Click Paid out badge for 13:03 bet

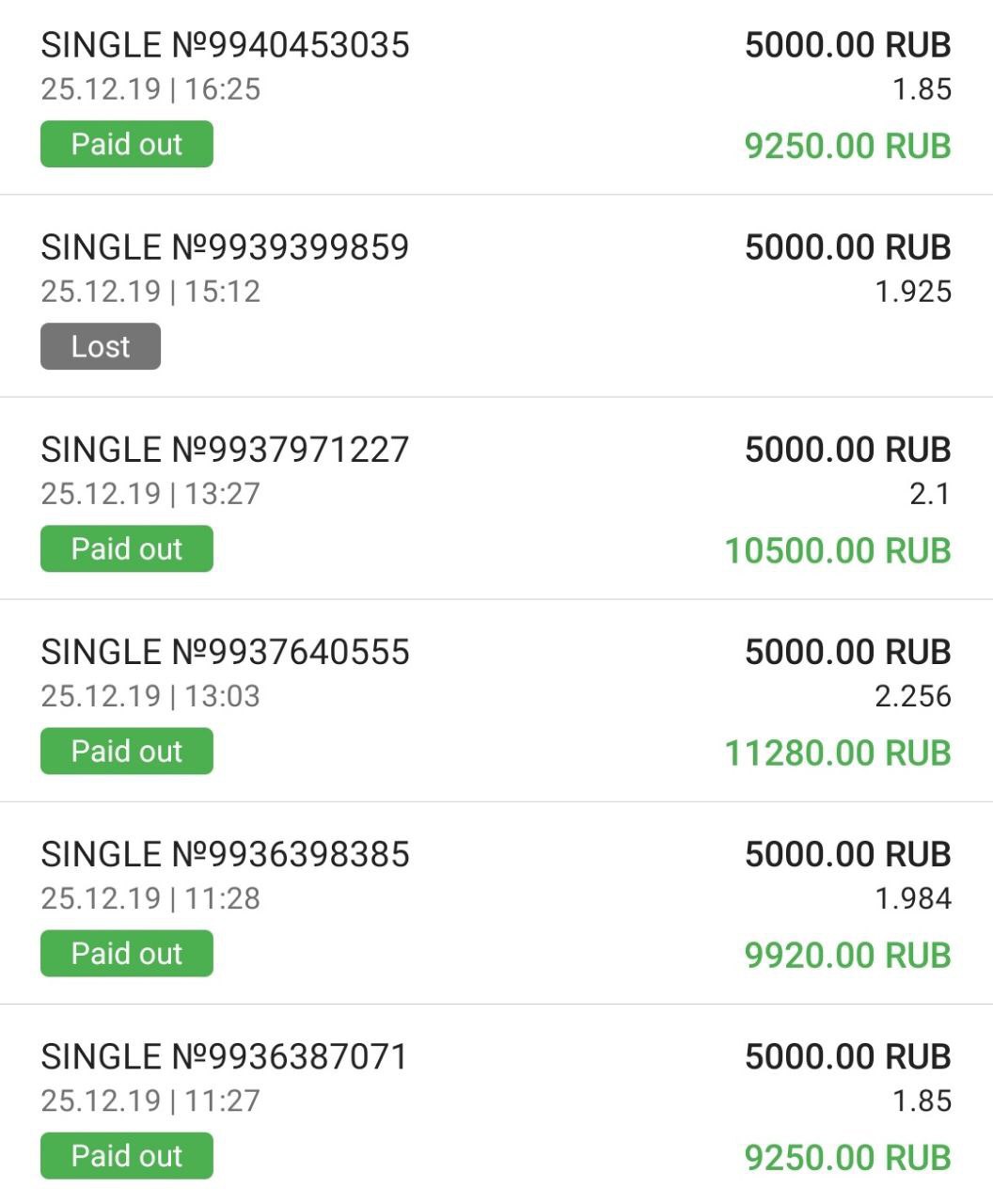point(127,751)
